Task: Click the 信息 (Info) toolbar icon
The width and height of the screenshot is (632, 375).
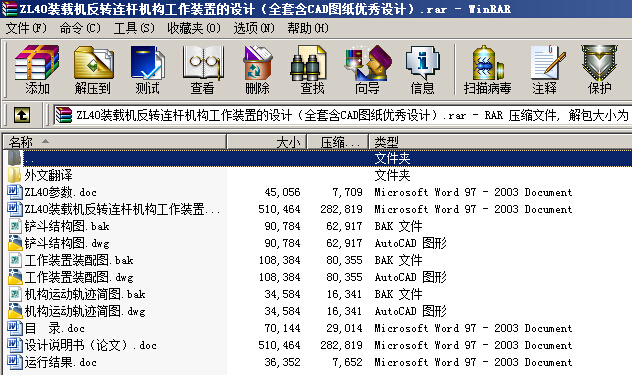Action: click(x=422, y=62)
